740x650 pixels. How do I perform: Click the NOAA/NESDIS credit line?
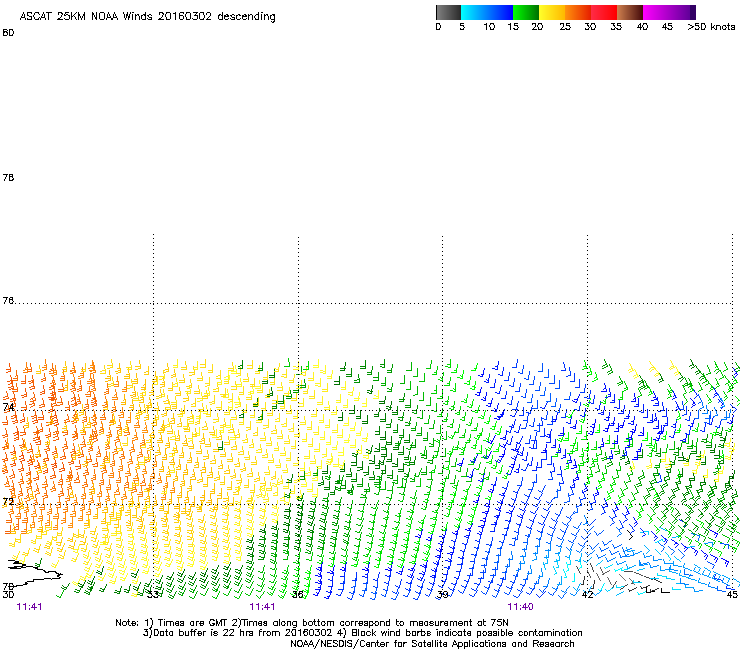pos(432,644)
